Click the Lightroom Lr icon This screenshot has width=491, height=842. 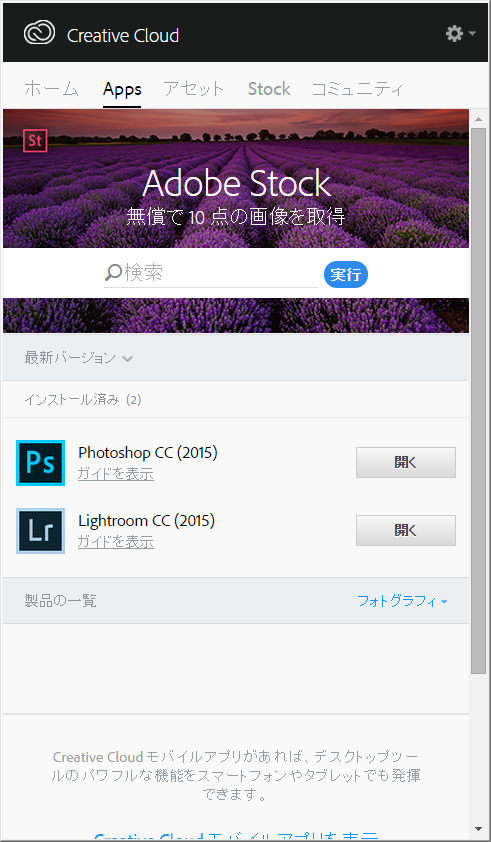point(40,531)
